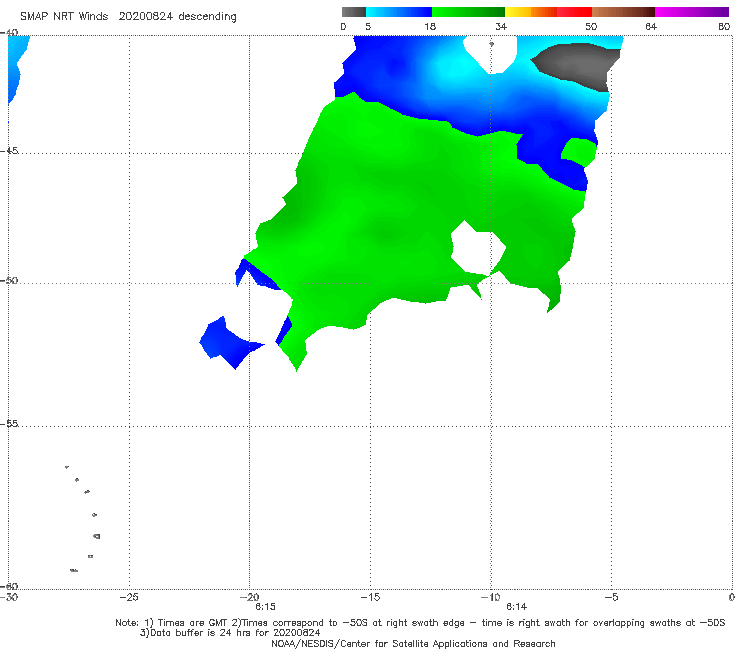Click the longitude axis label "-10"
Viewport: 740px width, 650px height.
point(490,597)
